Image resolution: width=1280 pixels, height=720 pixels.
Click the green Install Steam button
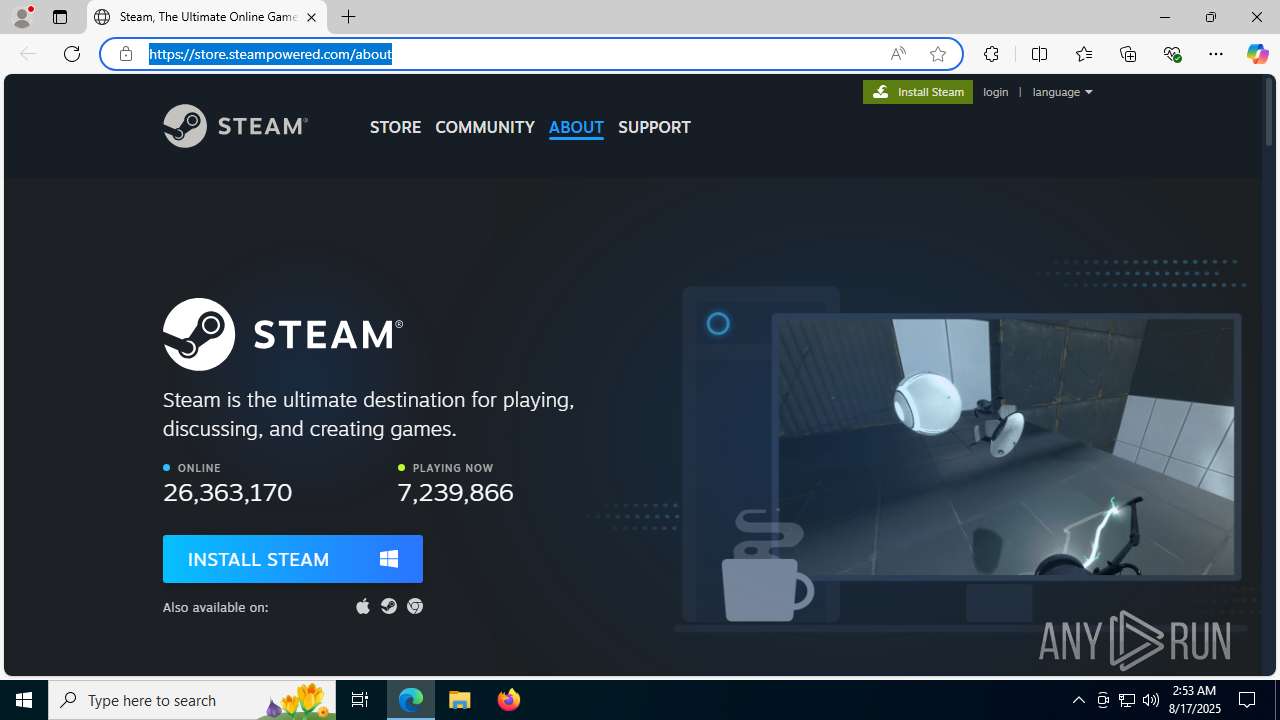click(918, 92)
